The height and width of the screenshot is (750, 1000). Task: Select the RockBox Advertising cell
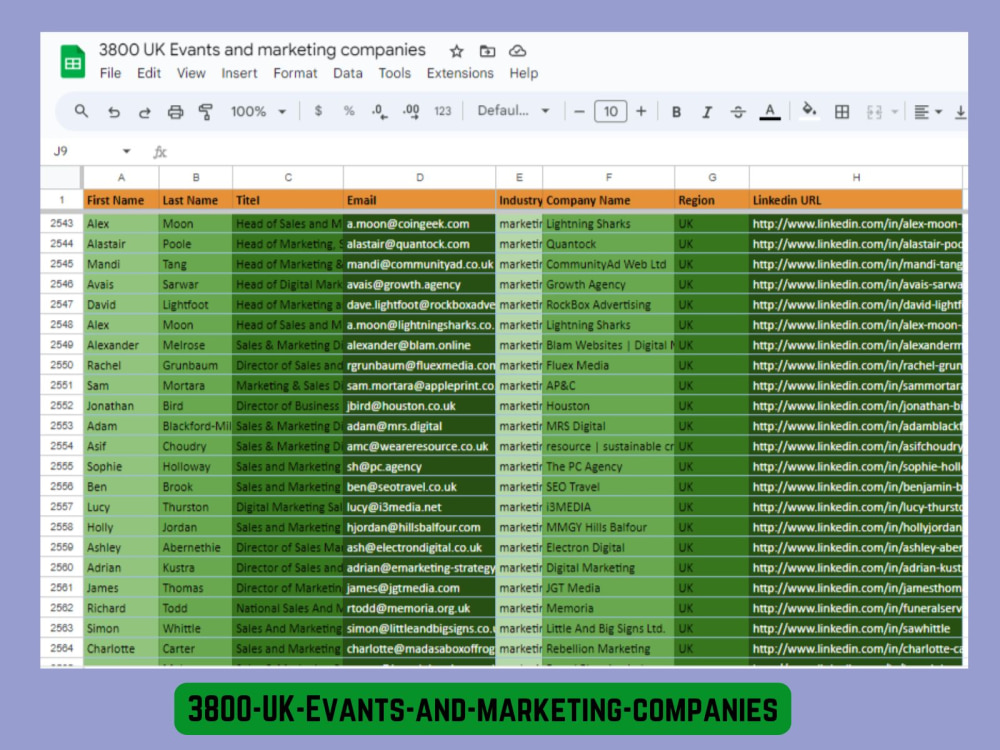[608, 305]
